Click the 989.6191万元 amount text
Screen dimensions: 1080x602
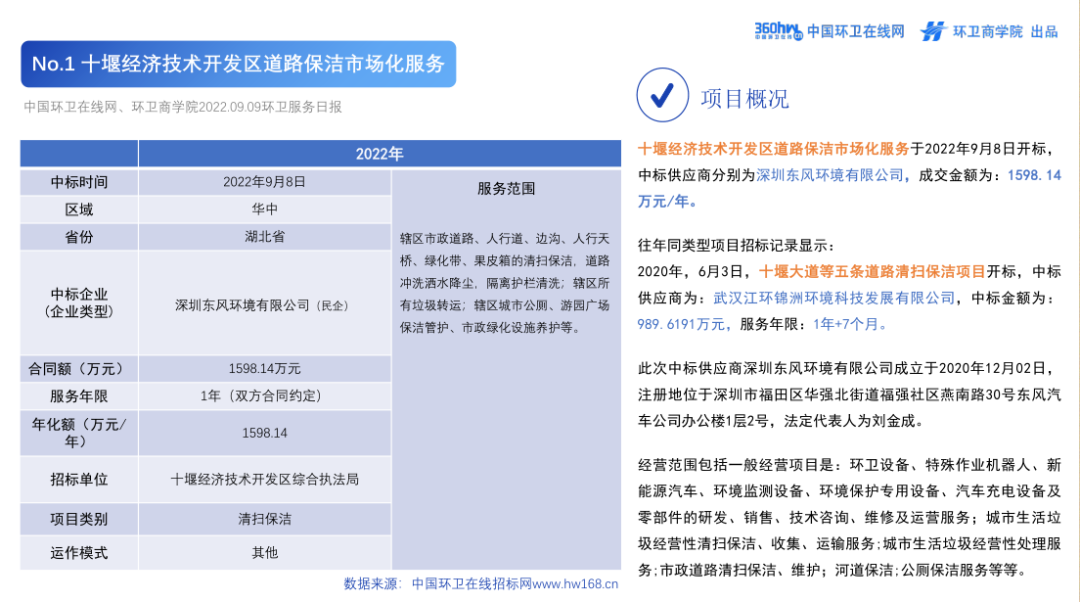[x=681, y=324]
